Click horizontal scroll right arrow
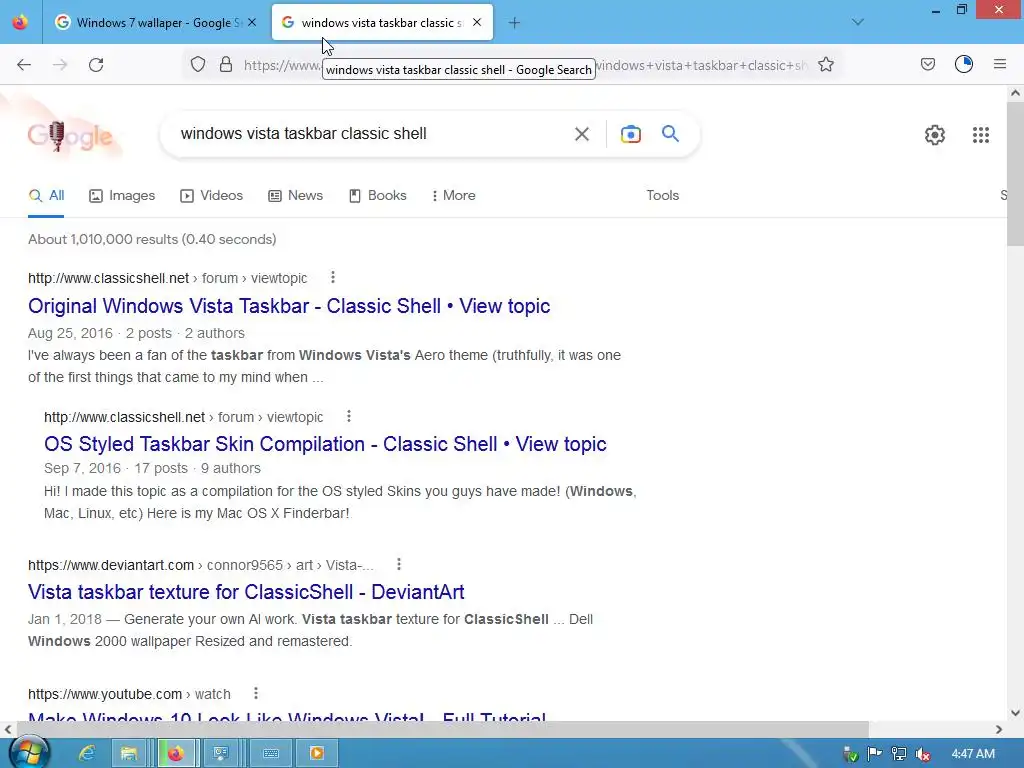This screenshot has height=768, width=1024. [x=999, y=729]
